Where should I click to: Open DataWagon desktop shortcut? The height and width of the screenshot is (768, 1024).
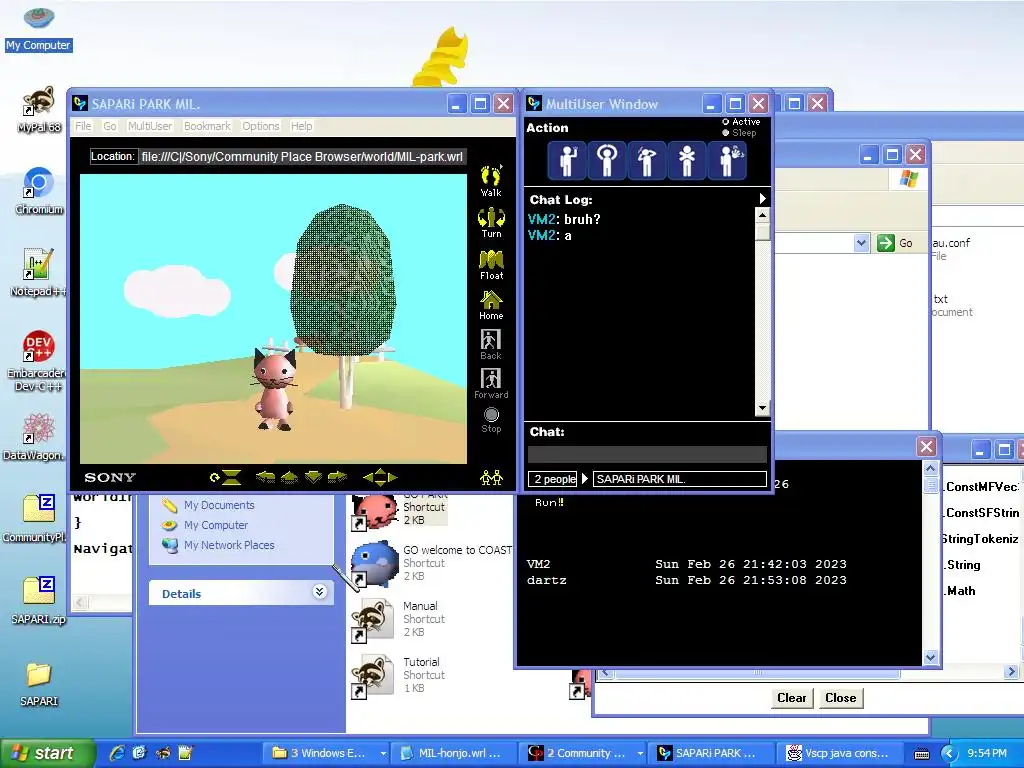pyautogui.click(x=37, y=436)
